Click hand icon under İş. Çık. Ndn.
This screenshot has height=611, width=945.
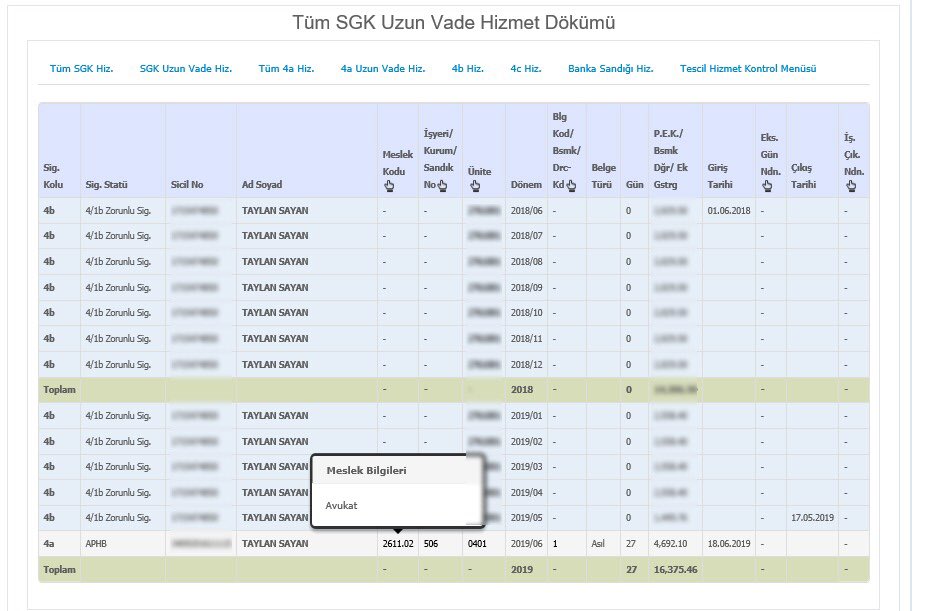[848, 185]
